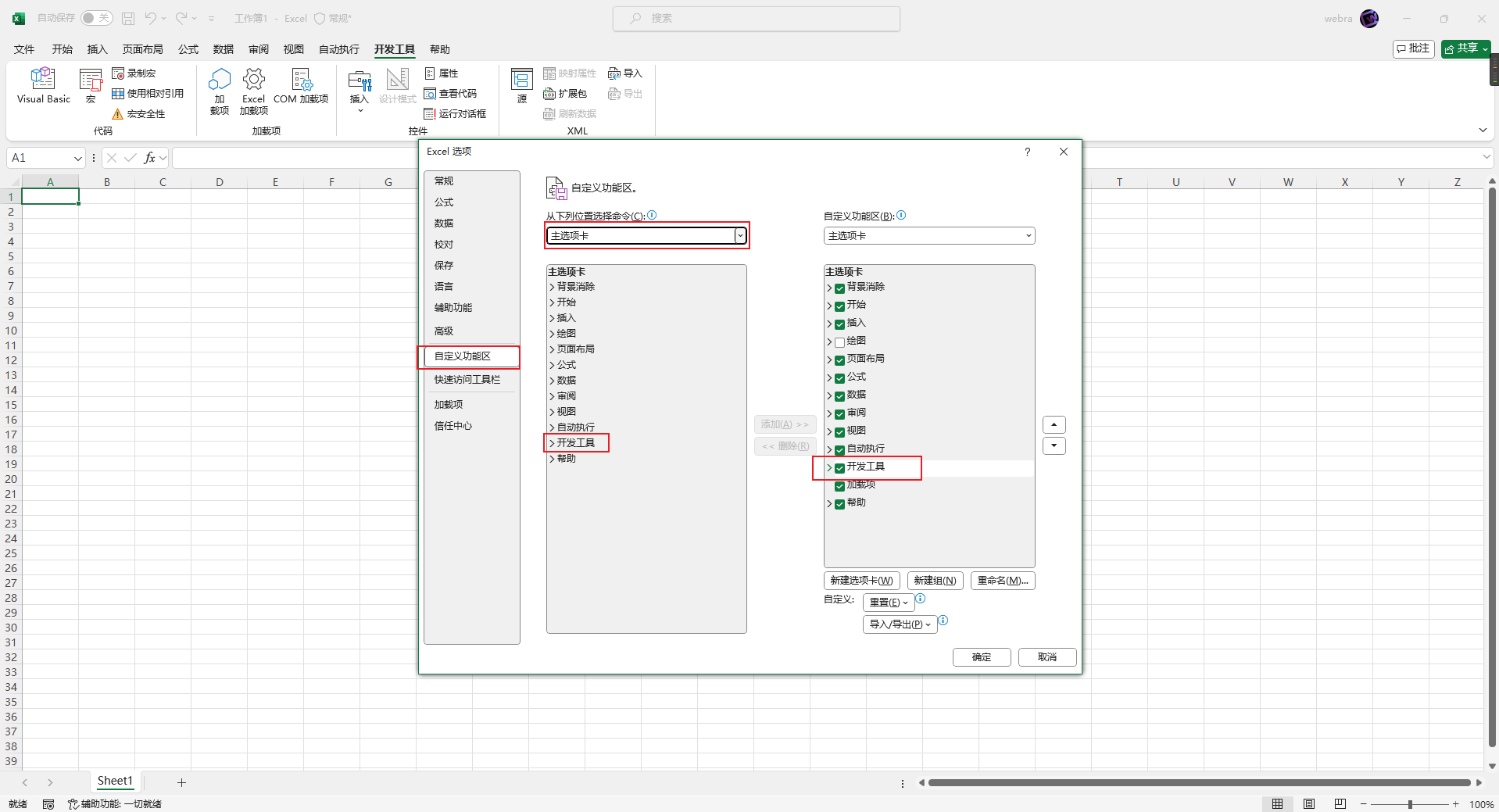Click View Code (查看代码)

[450, 94]
